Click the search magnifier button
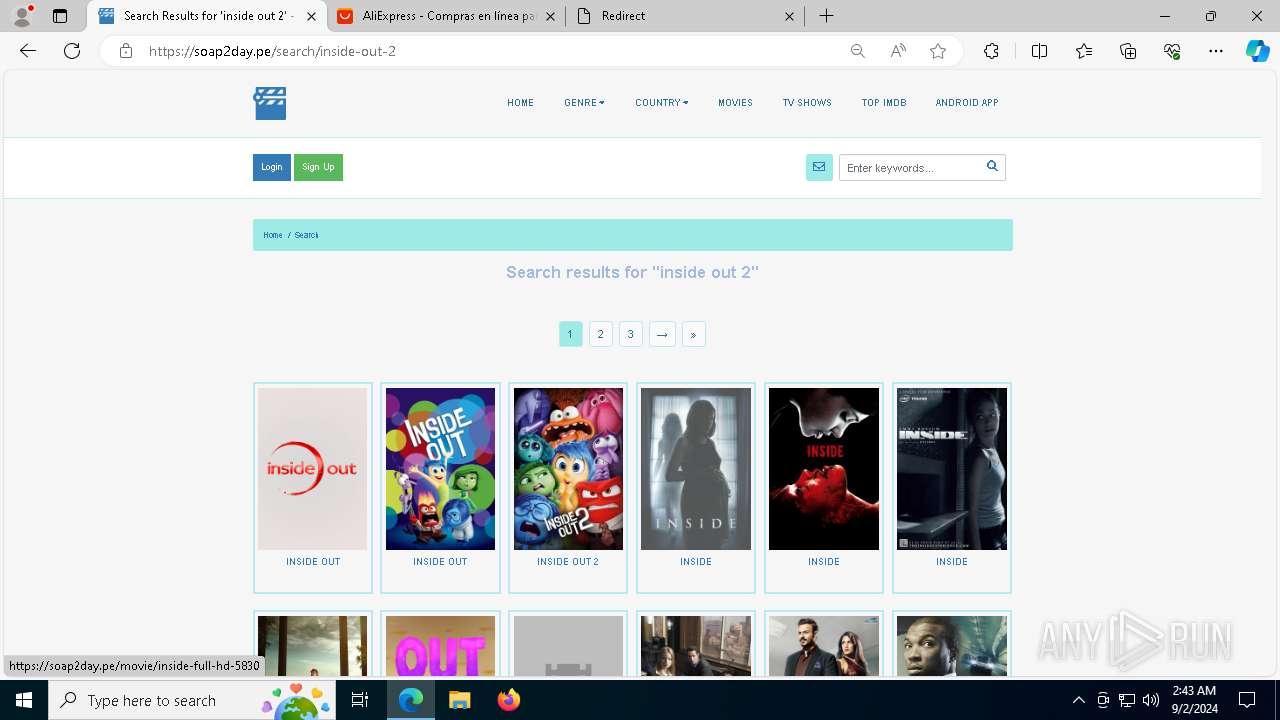 (992, 167)
